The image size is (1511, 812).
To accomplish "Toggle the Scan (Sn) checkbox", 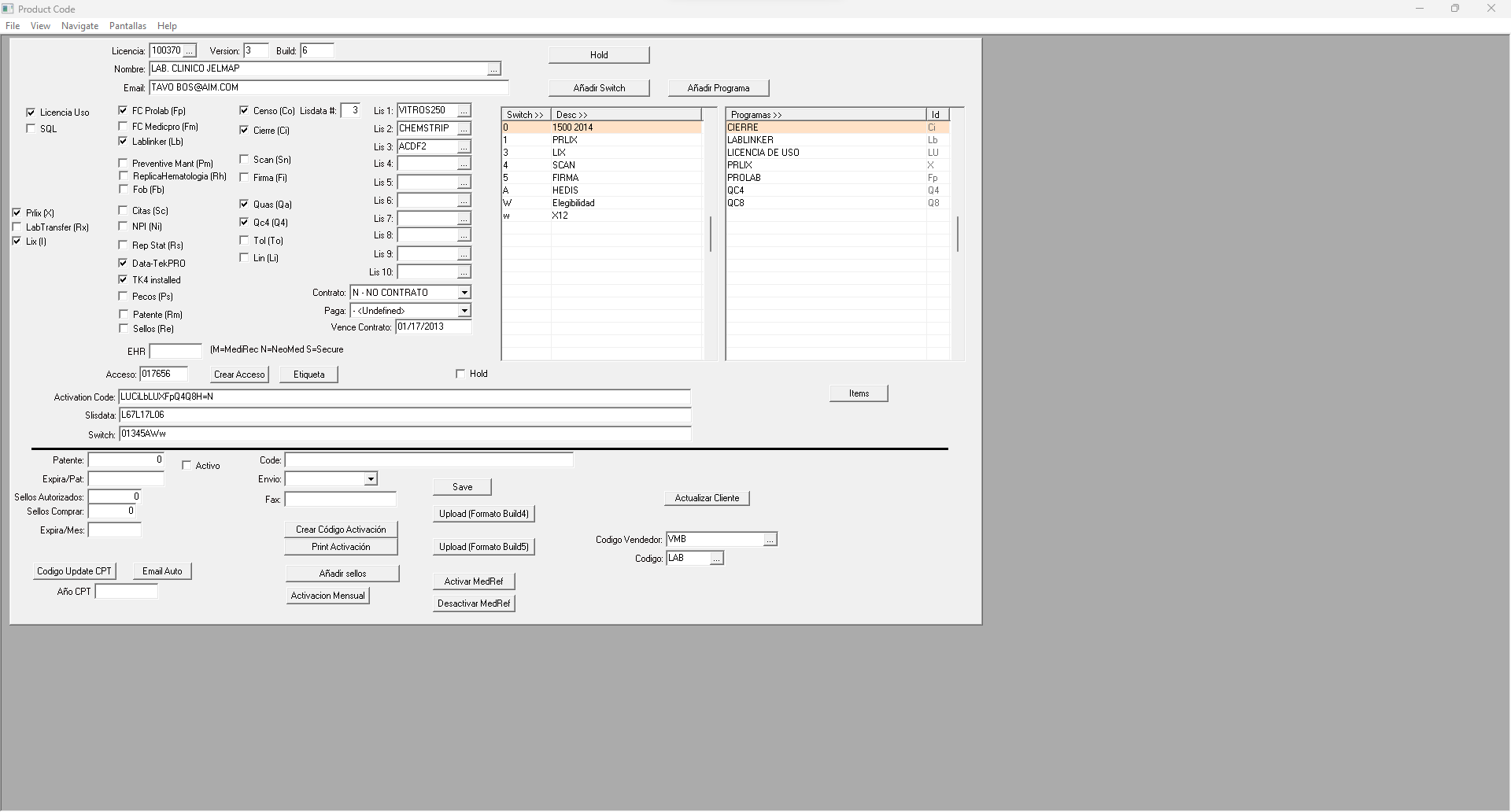I will (x=245, y=160).
